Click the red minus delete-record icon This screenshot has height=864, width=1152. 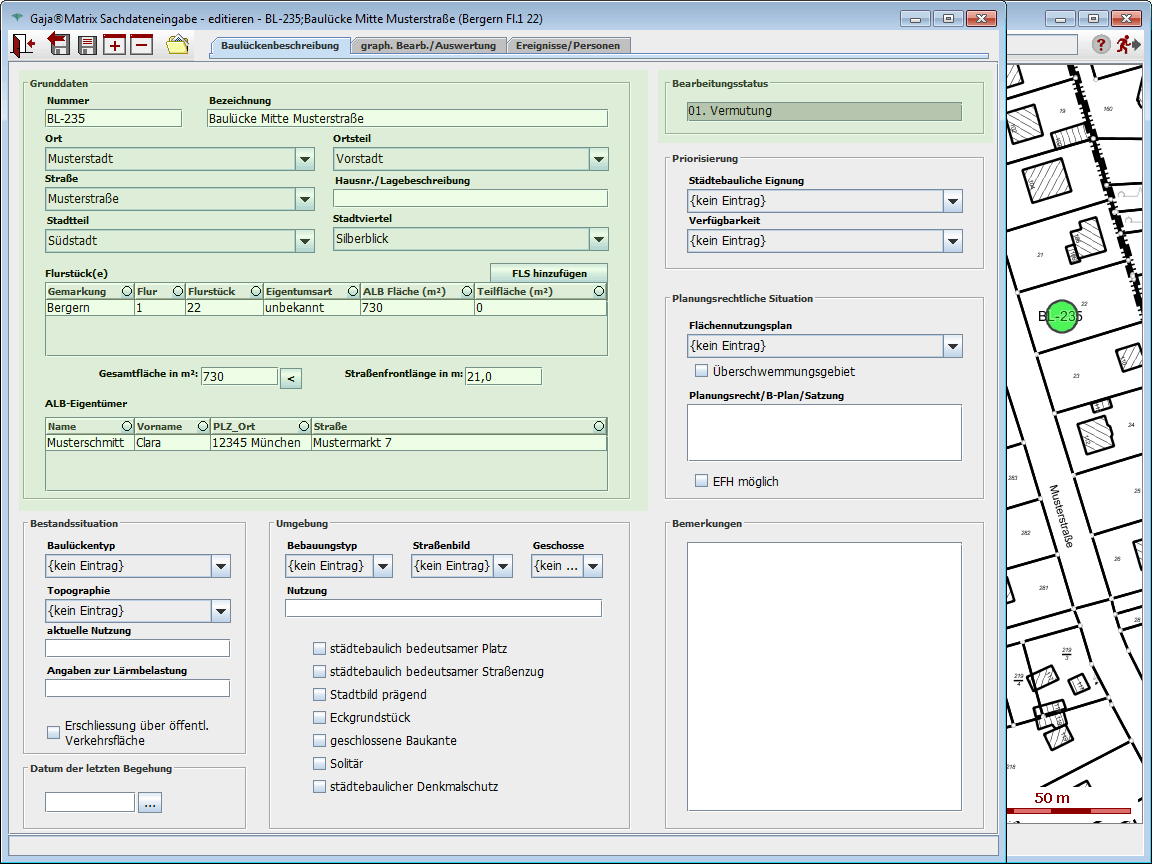click(x=141, y=45)
